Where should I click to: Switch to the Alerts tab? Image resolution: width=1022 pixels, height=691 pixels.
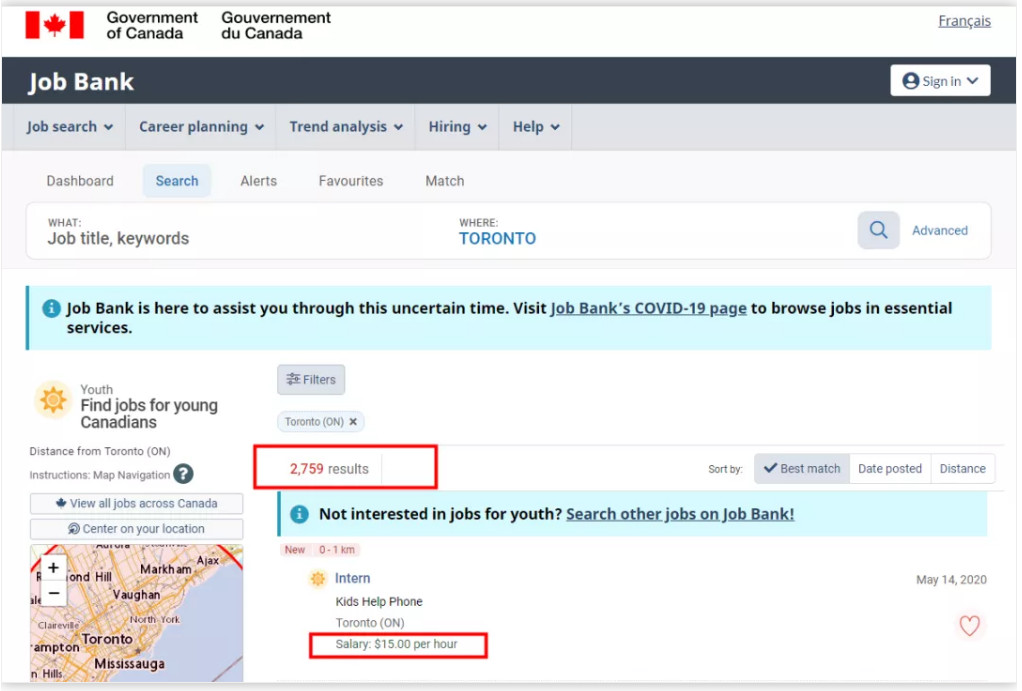click(x=258, y=181)
